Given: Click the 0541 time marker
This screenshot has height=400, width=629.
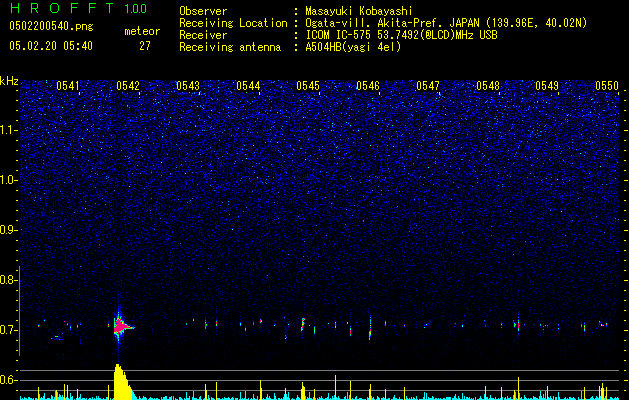Looking at the screenshot, I should click(68, 86).
